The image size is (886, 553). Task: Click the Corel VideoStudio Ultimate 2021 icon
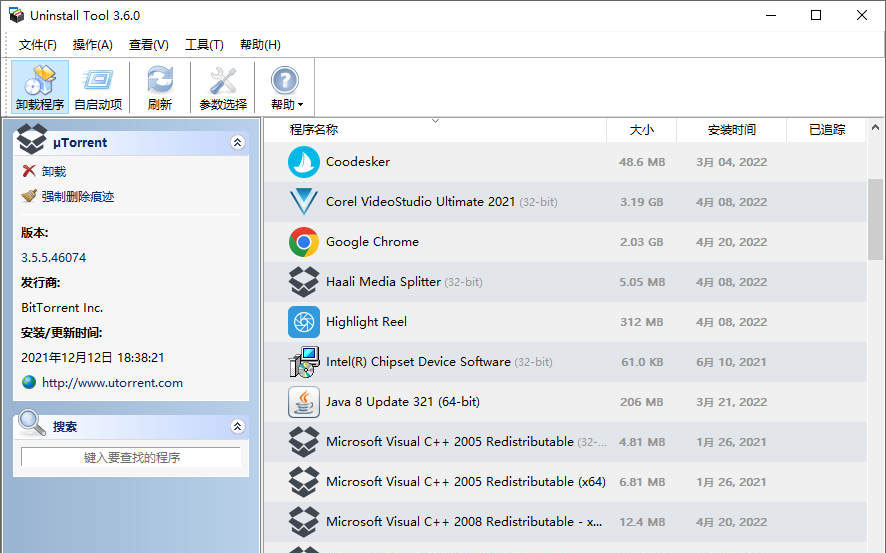pyautogui.click(x=304, y=202)
